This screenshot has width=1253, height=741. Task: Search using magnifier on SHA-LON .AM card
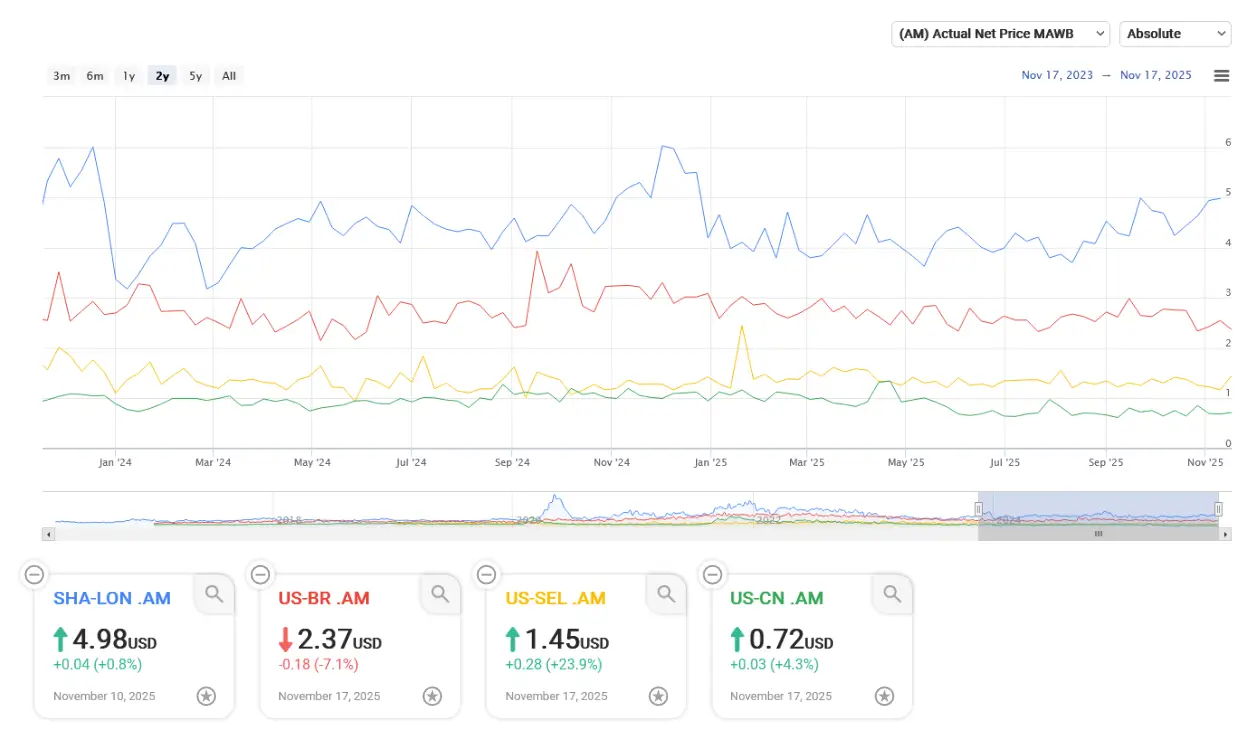click(x=214, y=594)
